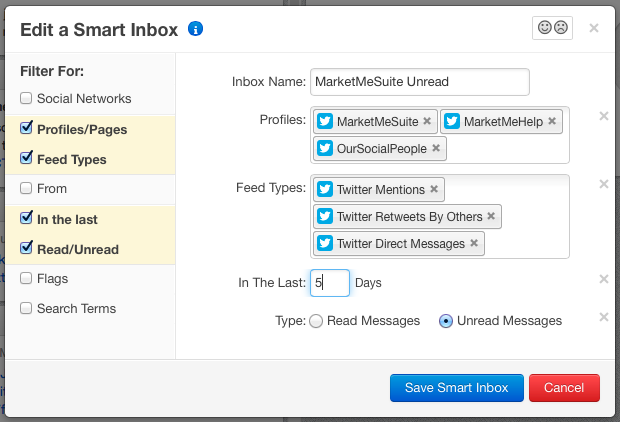Click the Edit a Smart Inbox title
620x422 pixels.
pyautogui.click(x=99, y=30)
